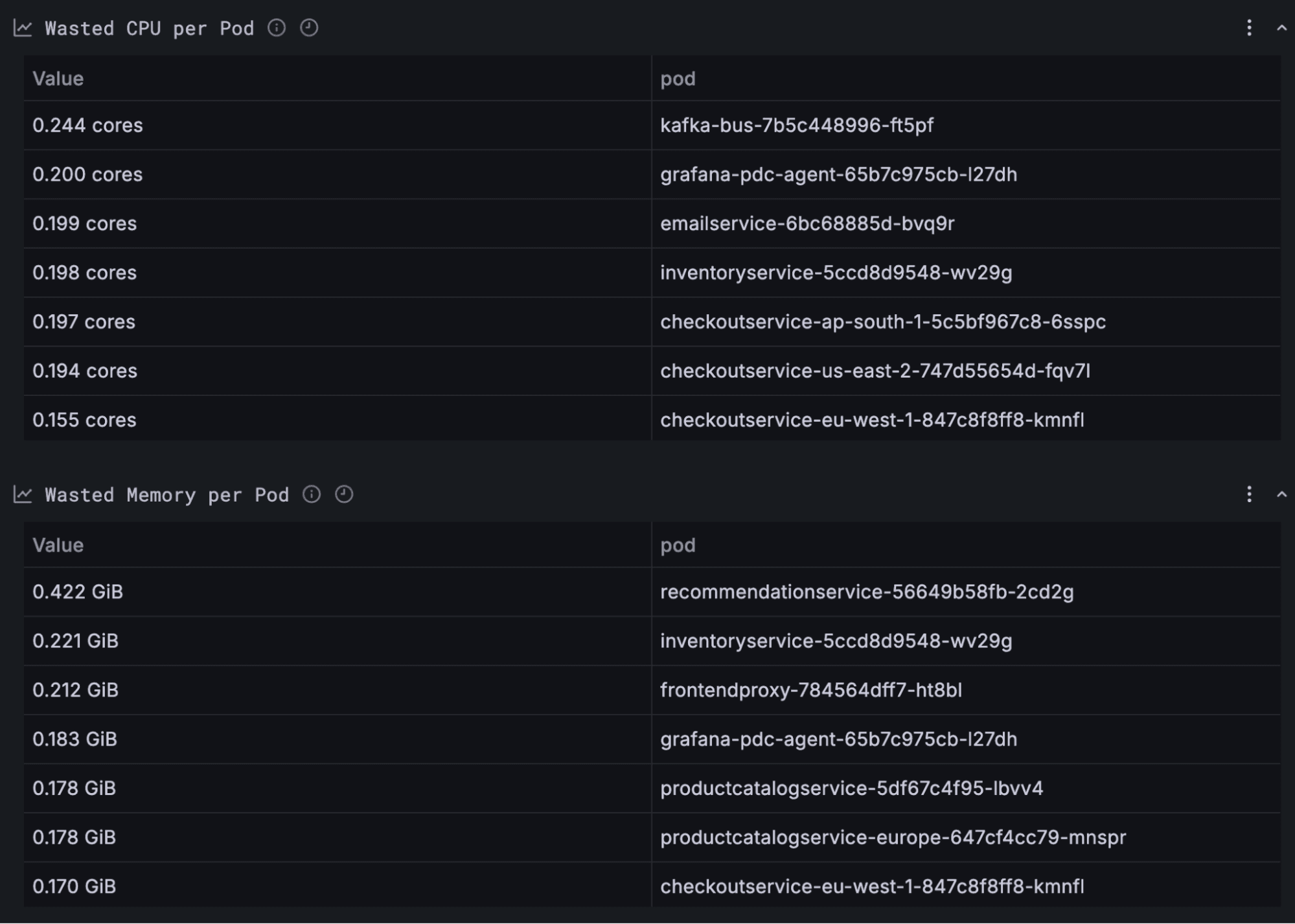Screen dimensions: 1295x924
Task: Open the info tooltip for Wasted Memory per Pod
Action: click(x=312, y=494)
